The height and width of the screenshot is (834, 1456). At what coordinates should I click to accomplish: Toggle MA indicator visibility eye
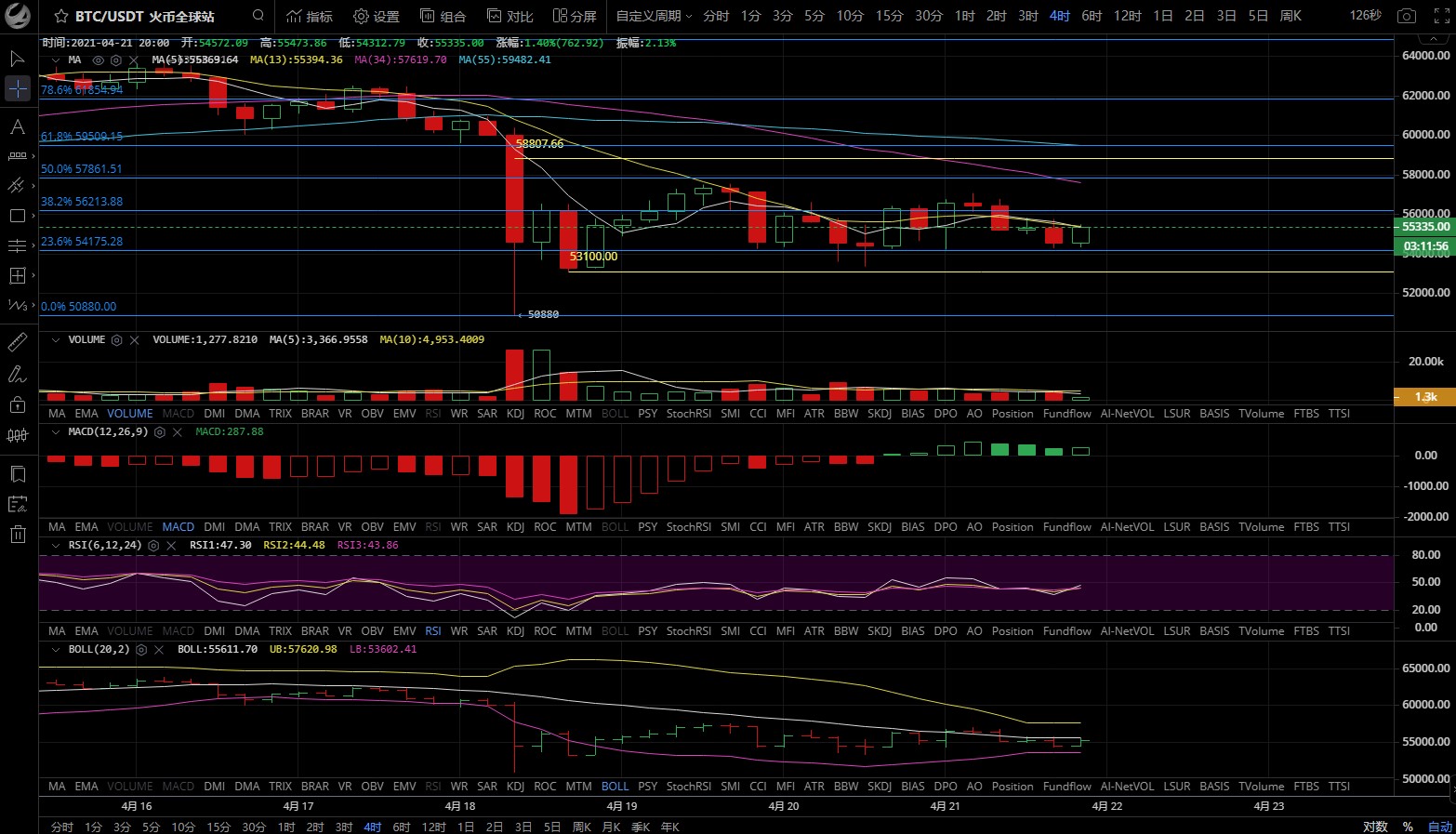tap(98, 60)
